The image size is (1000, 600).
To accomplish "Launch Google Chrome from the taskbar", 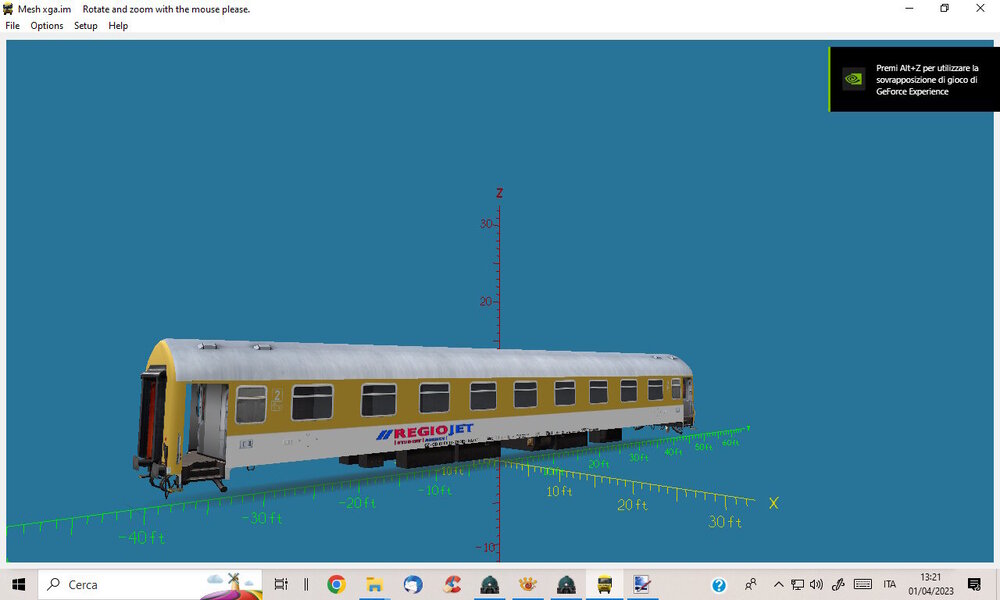I will 336,584.
